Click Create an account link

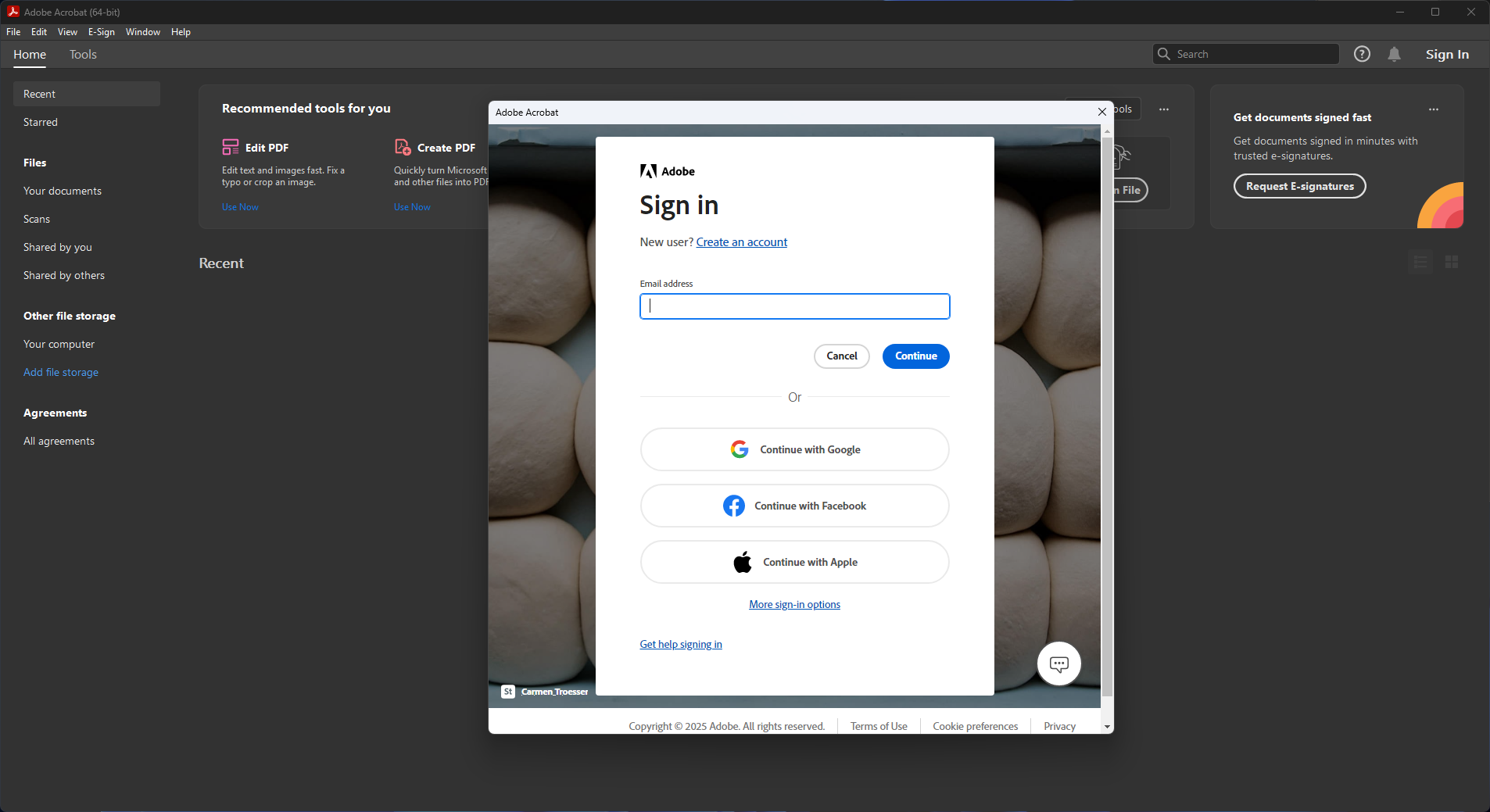(x=742, y=242)
